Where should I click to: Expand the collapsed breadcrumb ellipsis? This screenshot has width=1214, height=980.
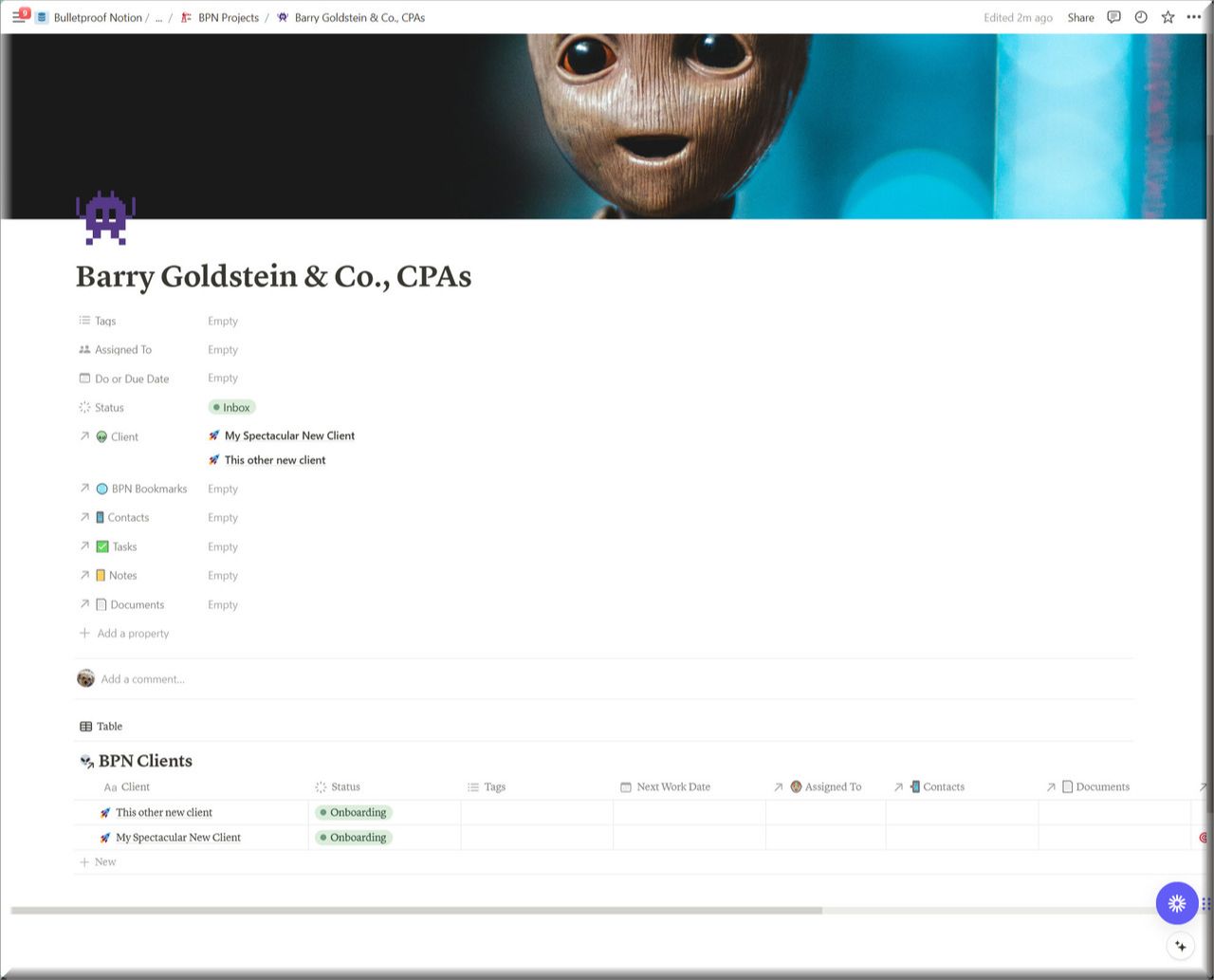(x=158, y=17)
